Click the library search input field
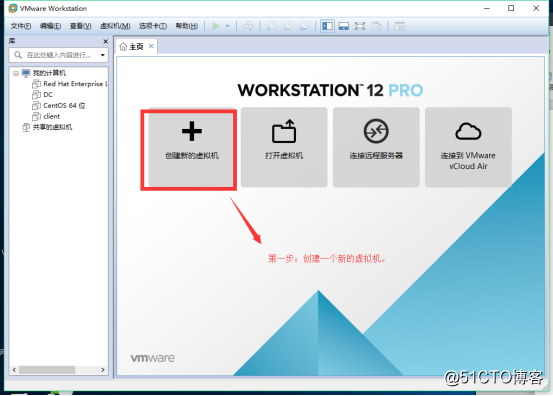The image size is (553, 396). click(x=59, y=55)
